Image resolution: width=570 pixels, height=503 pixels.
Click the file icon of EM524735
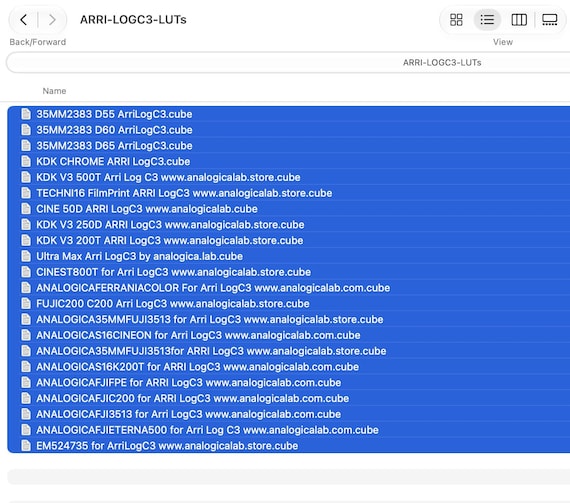point(26,446)
